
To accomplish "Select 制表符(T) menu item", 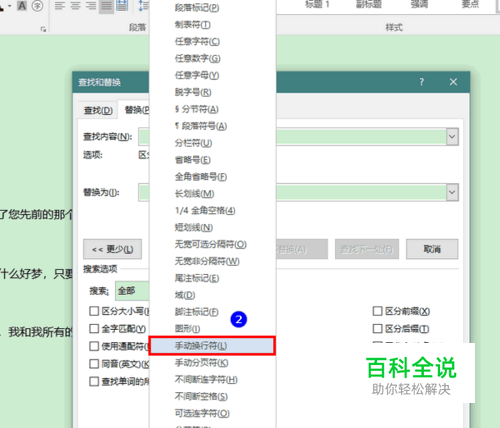I will (x=212, y=25).
